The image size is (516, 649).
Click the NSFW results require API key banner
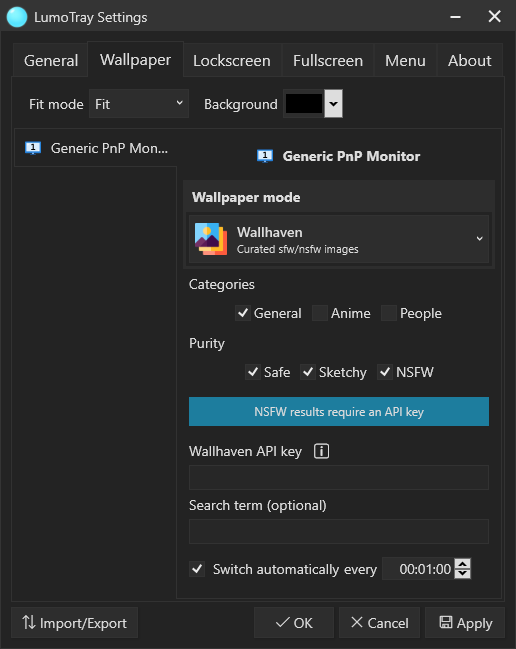click(339, 411)
